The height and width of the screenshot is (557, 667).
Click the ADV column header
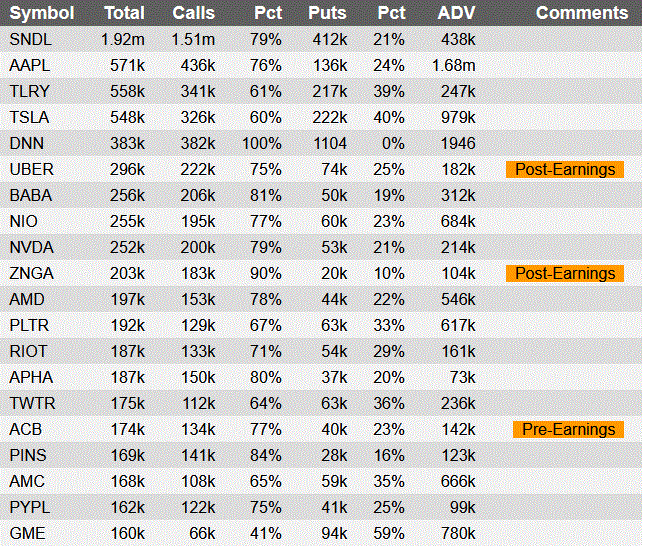[457, 13]
